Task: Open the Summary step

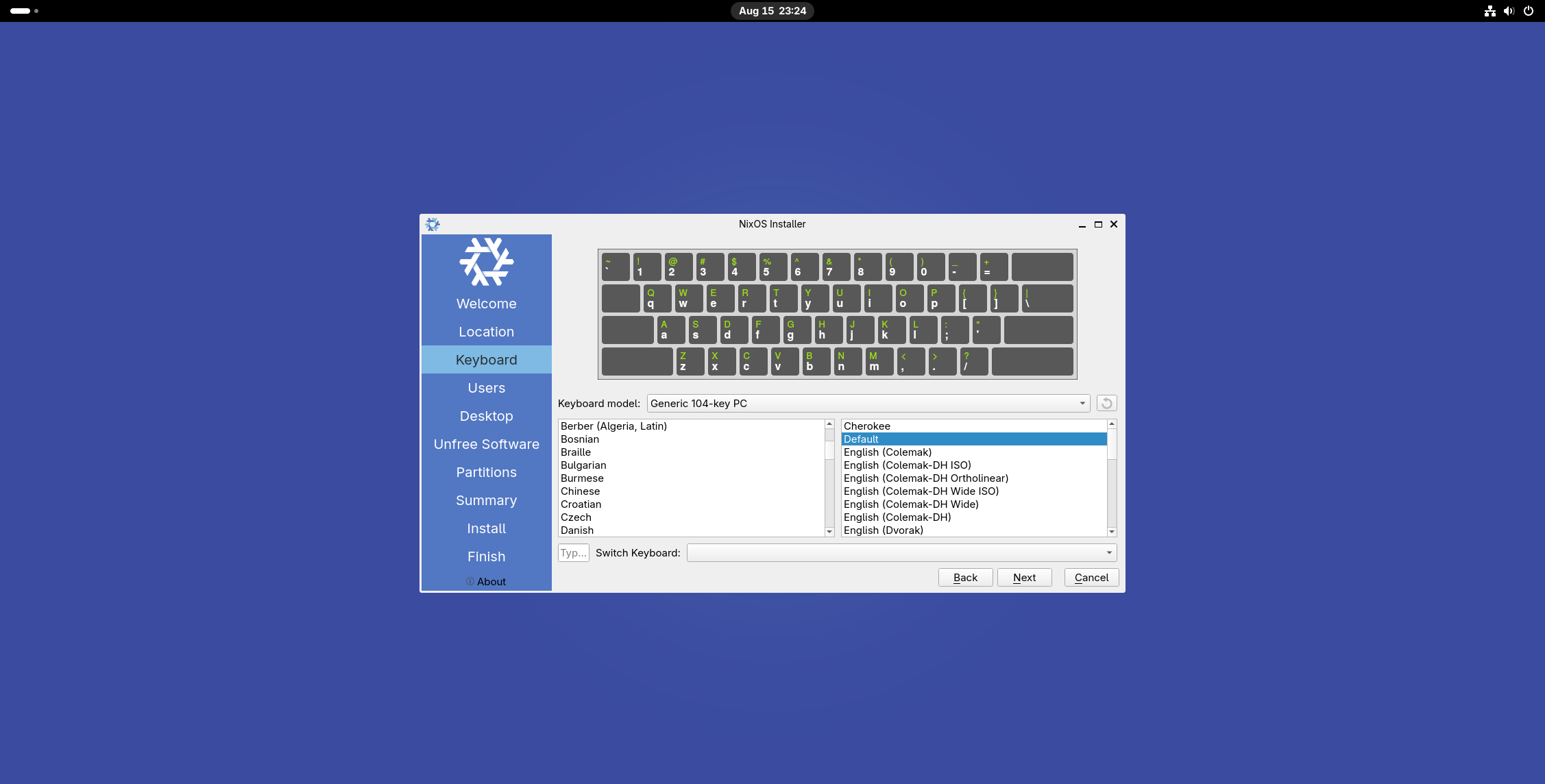Action: 487,500
